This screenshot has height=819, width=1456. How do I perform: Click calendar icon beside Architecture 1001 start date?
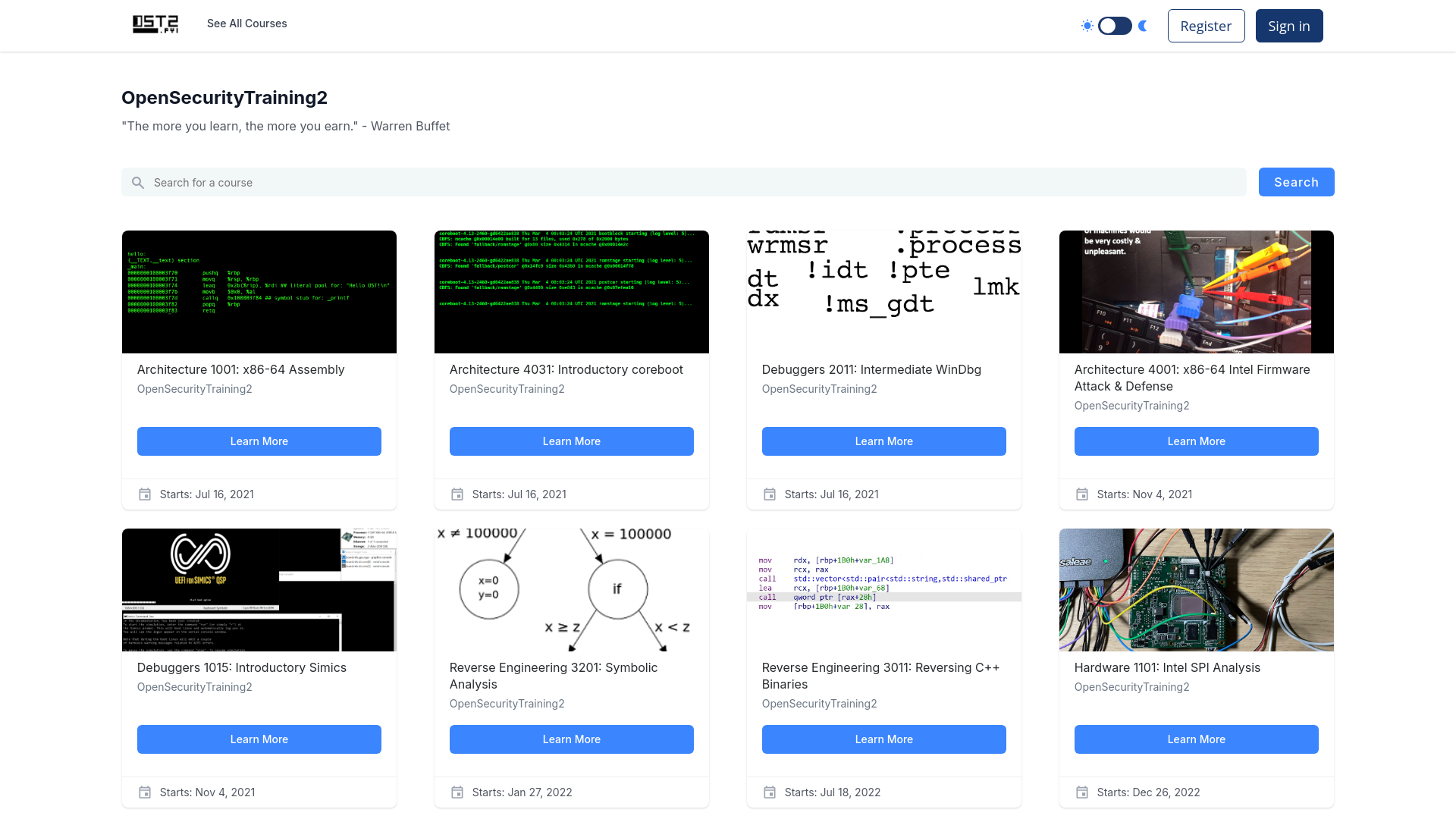[x=145, y=494]
